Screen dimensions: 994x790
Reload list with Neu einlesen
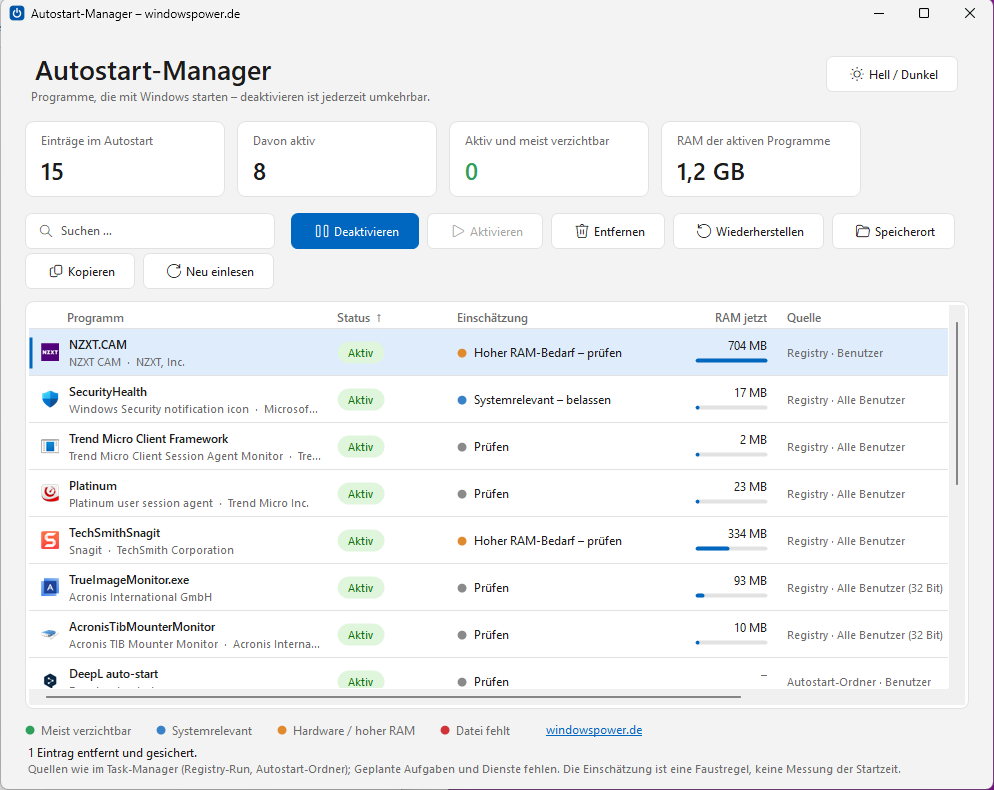coord(209,271)
